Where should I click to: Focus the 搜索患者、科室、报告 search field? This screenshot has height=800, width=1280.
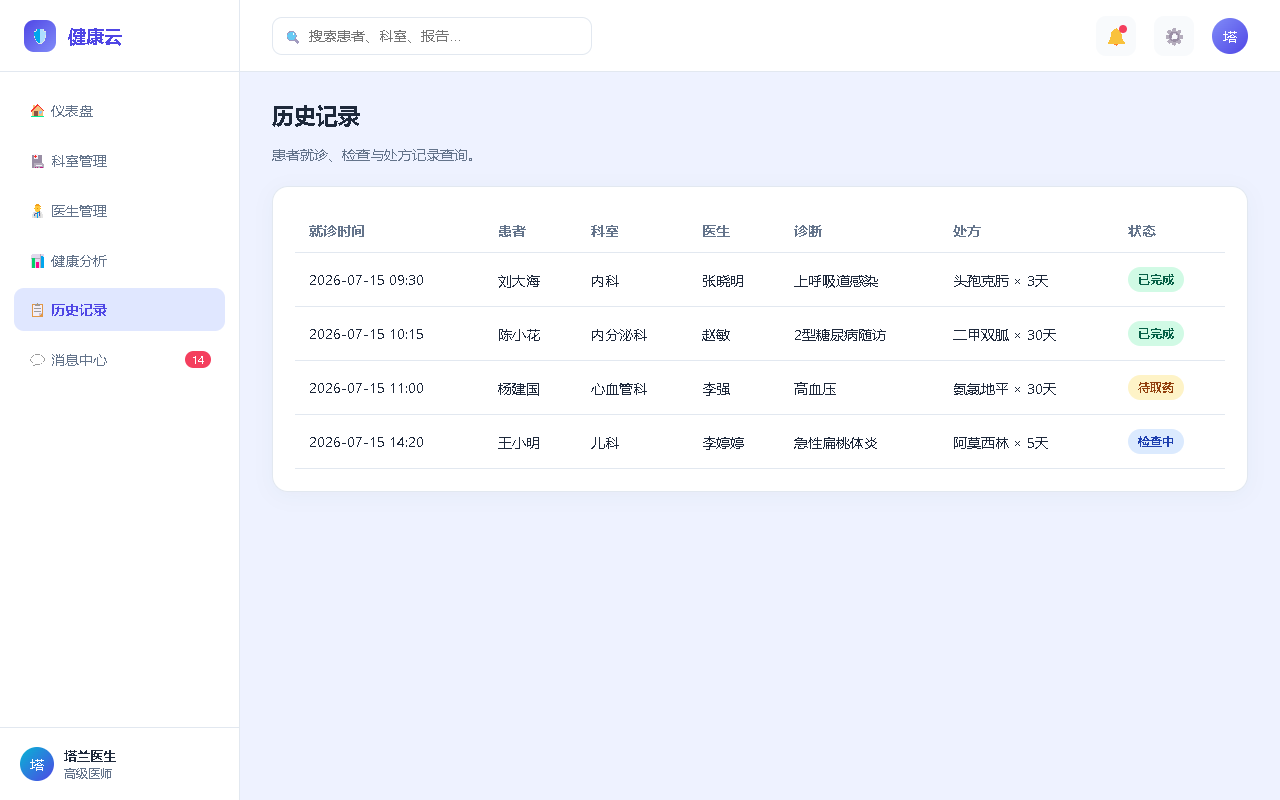coord(432,36)
